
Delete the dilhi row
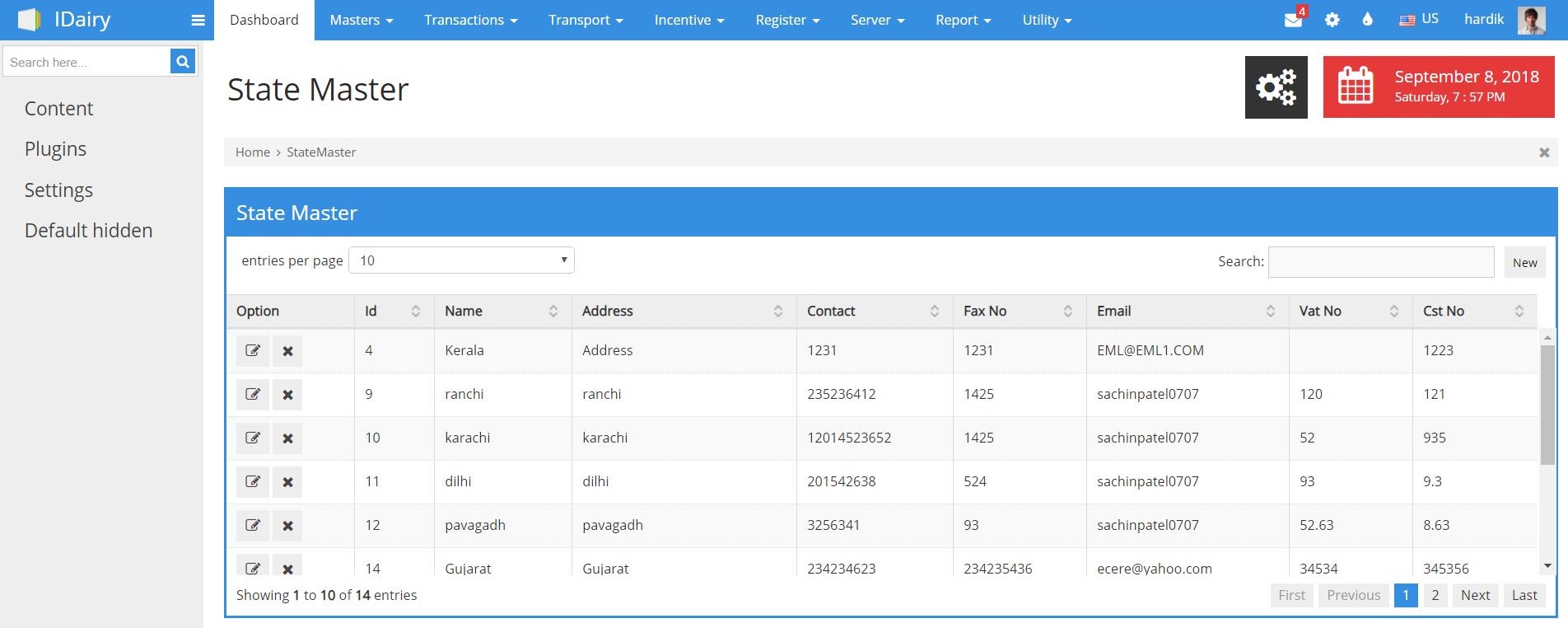(x=287, y=481)
